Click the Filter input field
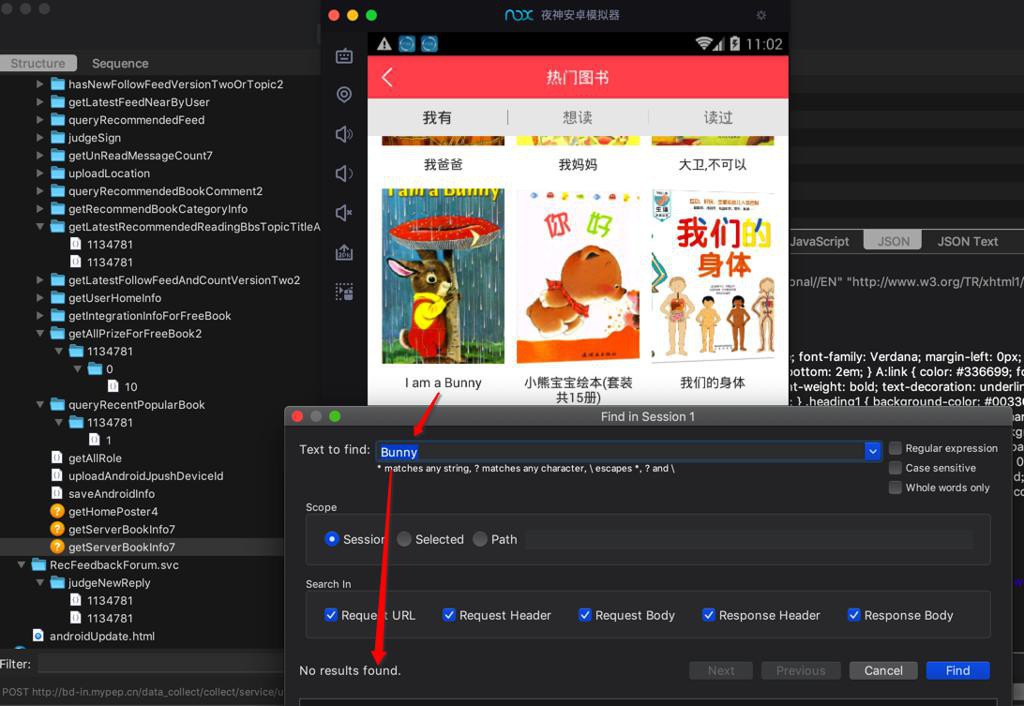Image resolution: width=1024 pixels, height=706 pixels. click(x=160, y=664)
